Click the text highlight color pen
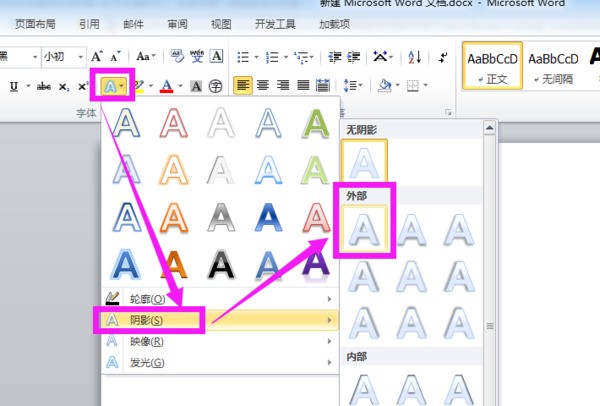Viewport: 600px width, 406px height. tap(139, 86)
